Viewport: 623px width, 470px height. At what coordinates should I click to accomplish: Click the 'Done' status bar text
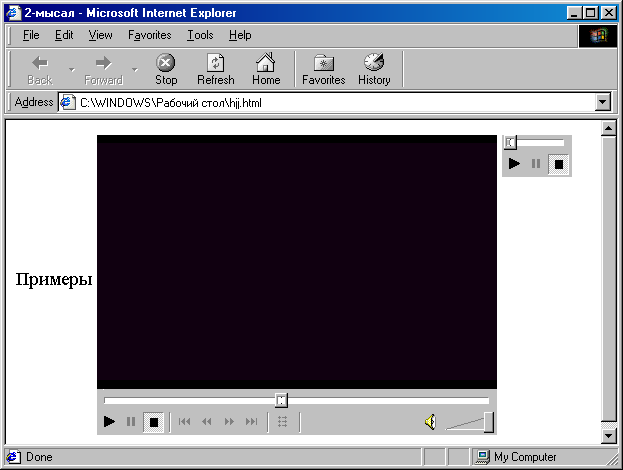[x=39, y=457]
